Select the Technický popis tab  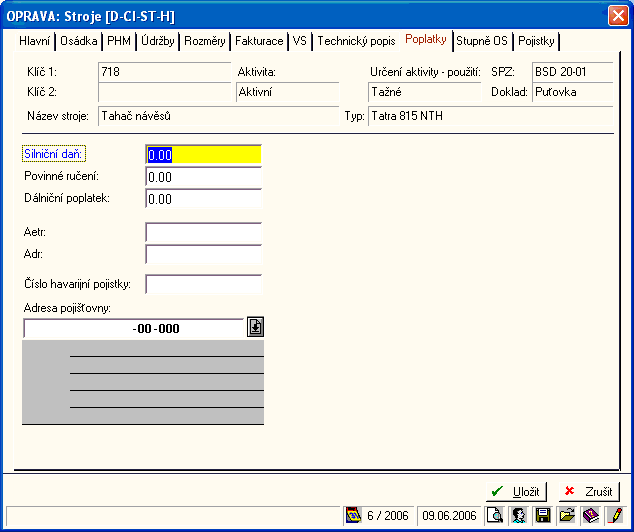[356, 41]
